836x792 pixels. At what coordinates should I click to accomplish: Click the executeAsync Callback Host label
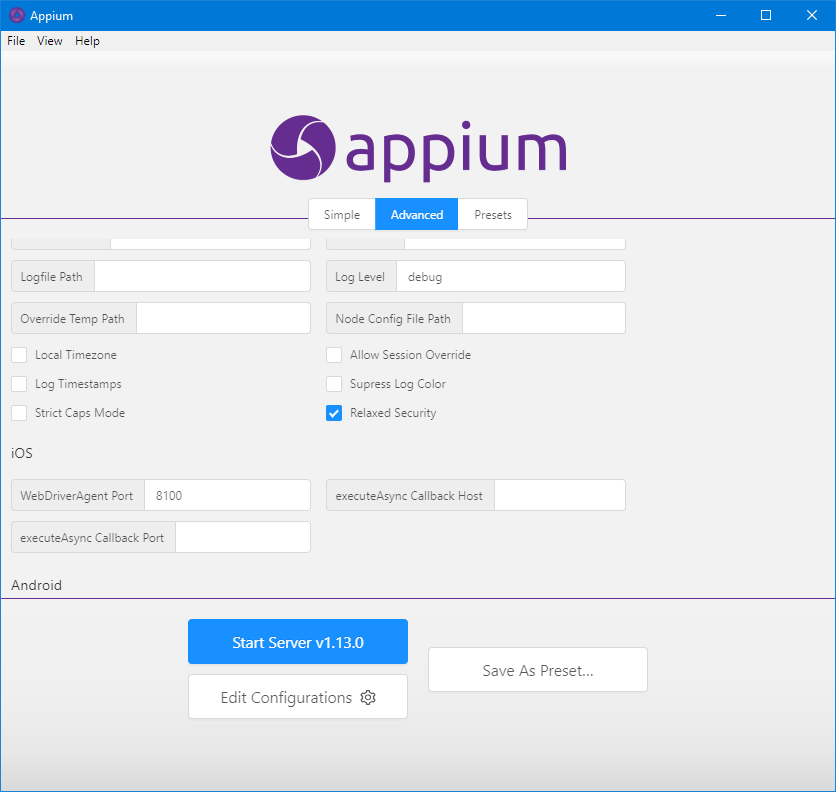point(409,496)
